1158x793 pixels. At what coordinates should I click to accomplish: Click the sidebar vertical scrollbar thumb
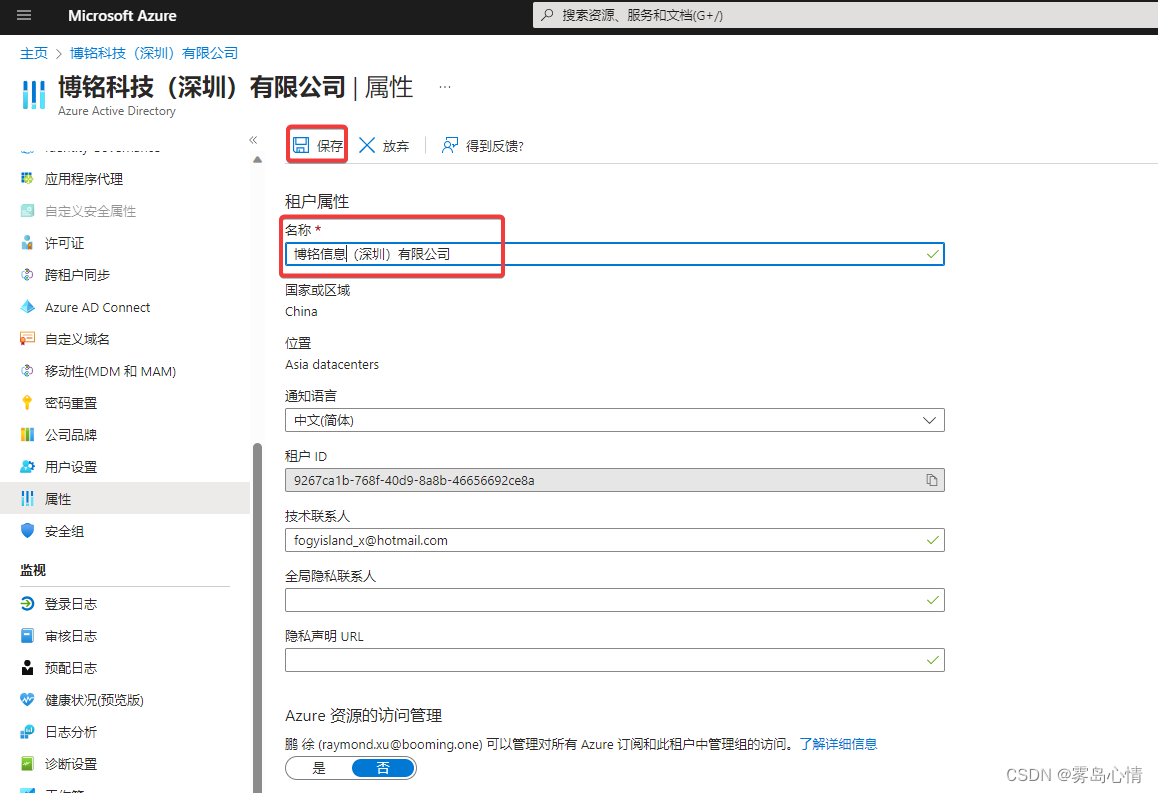pos(257,617)
